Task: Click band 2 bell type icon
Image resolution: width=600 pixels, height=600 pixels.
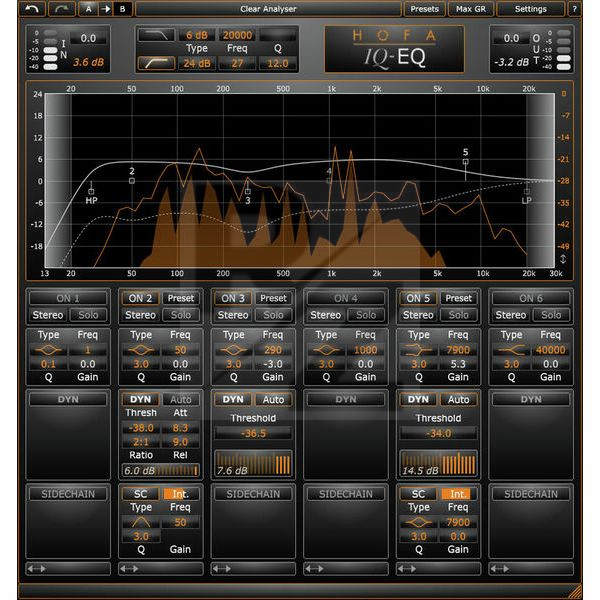Action: [141, 350]
